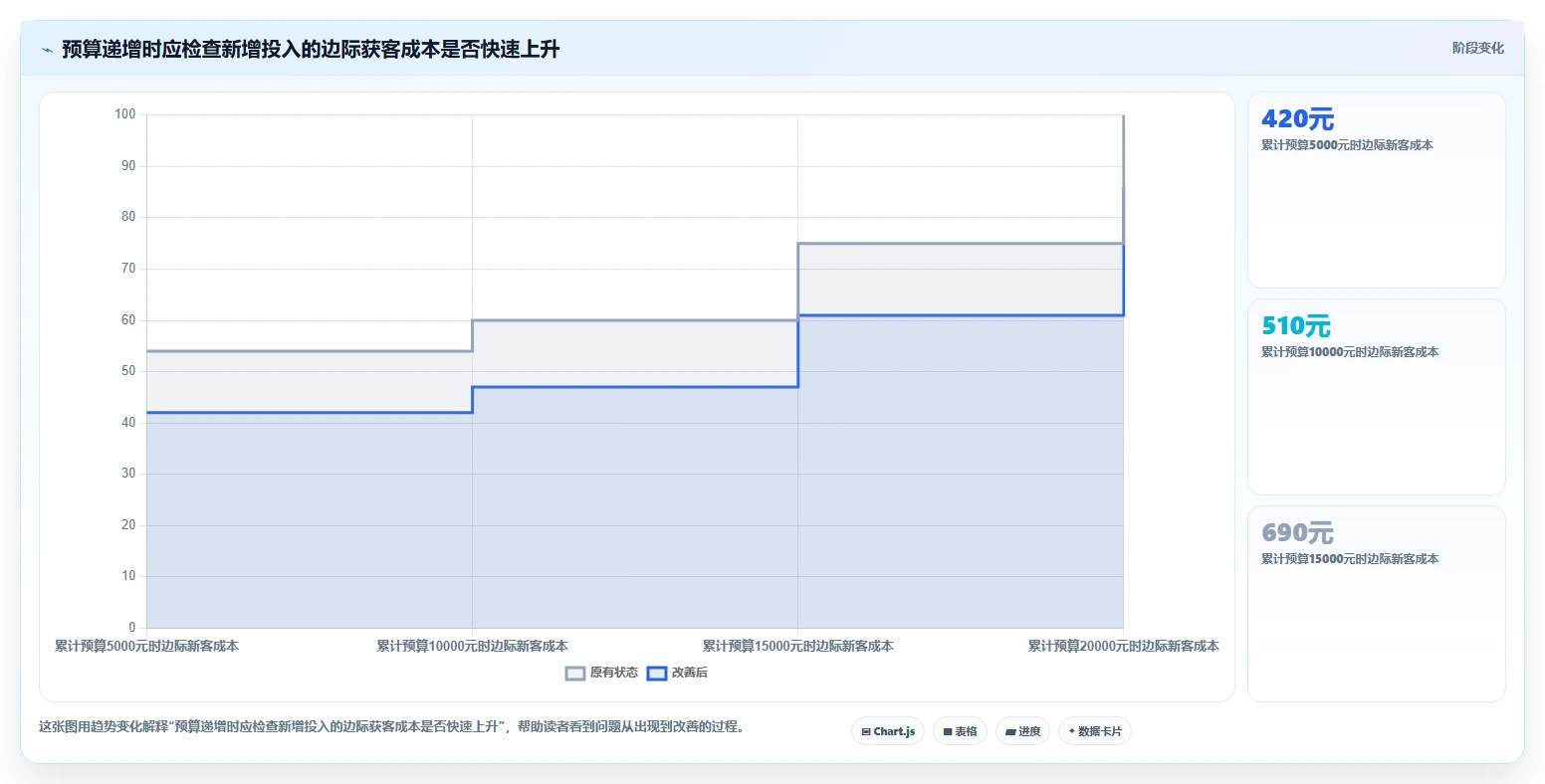The height and width of the screenshot is (784, 1545).
Task: Click the lightning icon beside the title
Action: (x=47, y=50)
